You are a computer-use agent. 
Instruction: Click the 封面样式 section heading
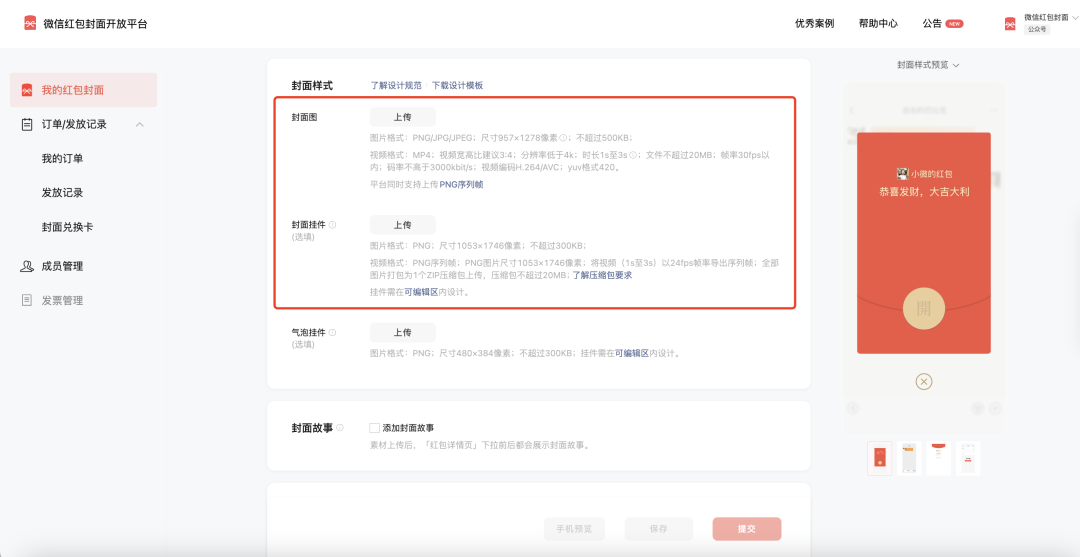pyautogui.click(x=312, y=85)
